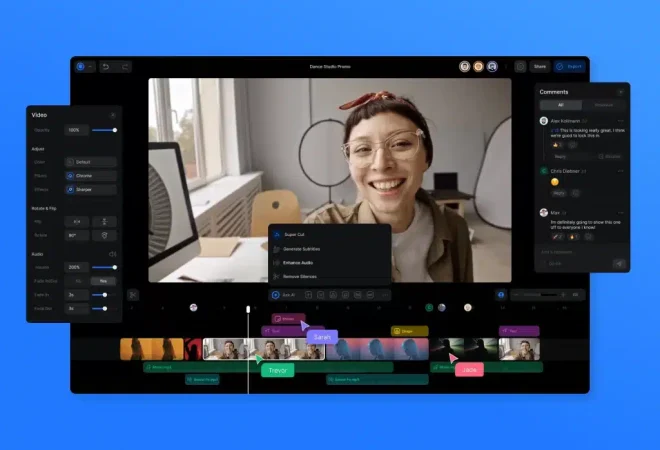This screenshot has height=450, width=660.
Task: Choose Remove Silences in AI menu
Action: (330, 277)
